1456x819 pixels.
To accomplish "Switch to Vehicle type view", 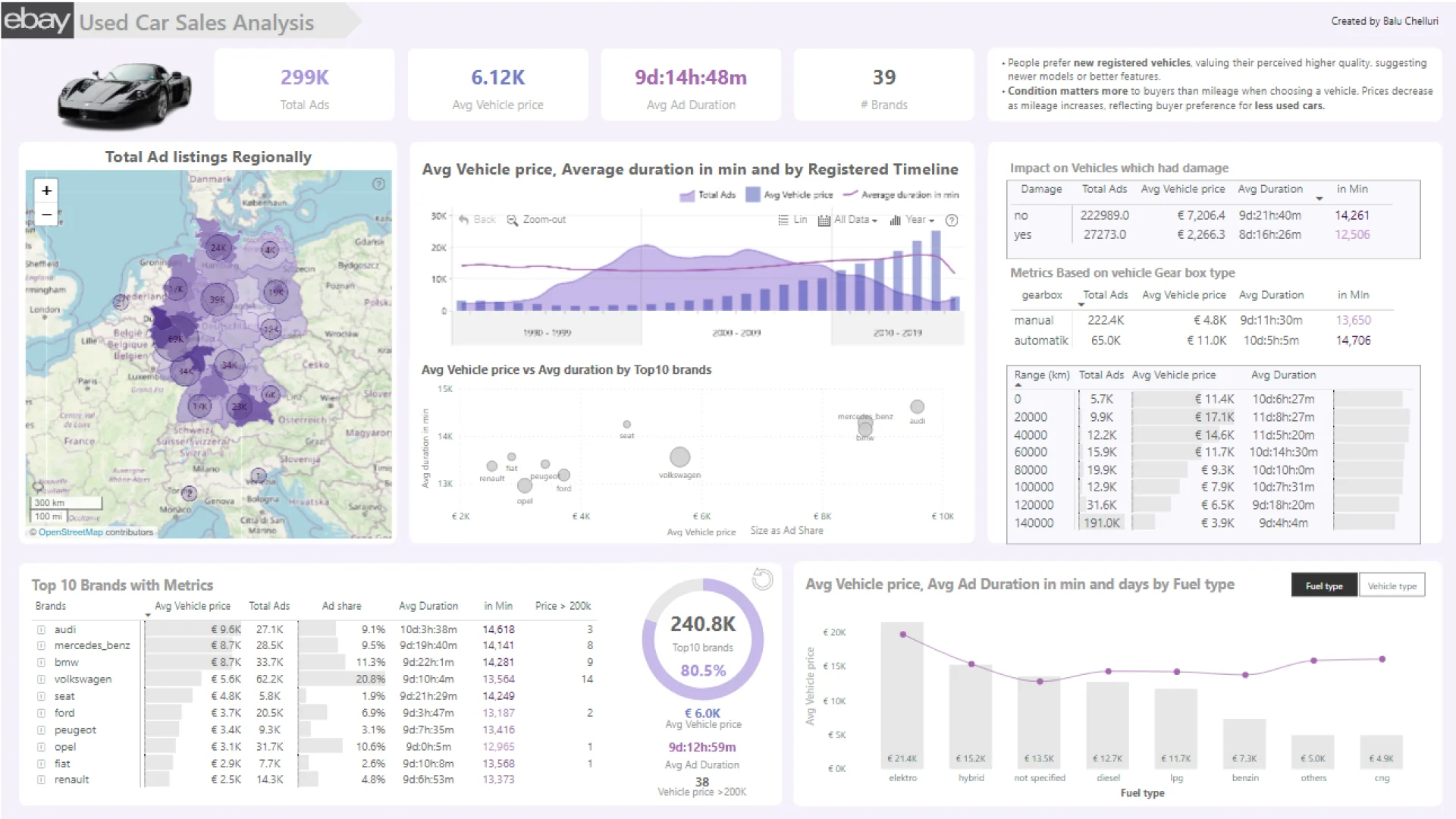I will click(x=1392, y=585).
